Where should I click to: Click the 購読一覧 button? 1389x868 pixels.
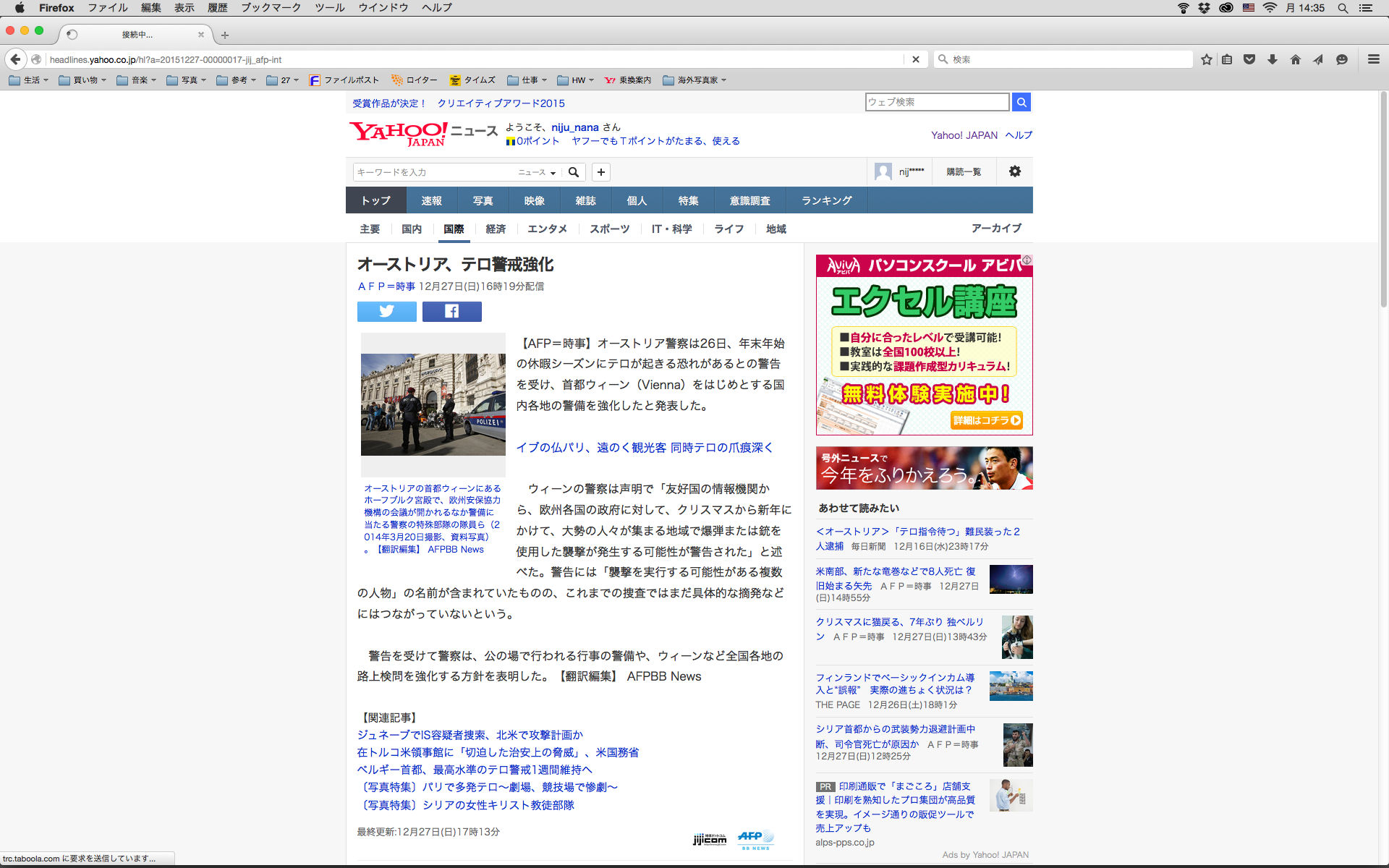click(963, 171)
